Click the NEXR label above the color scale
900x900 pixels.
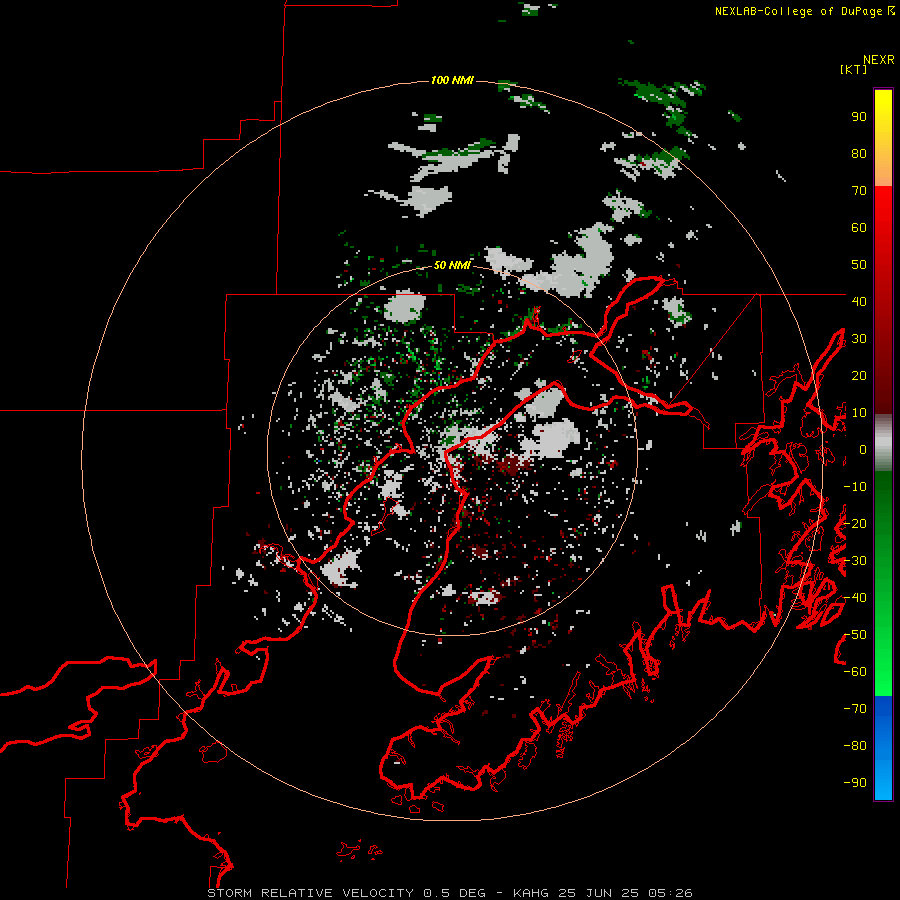coord(879,60)
